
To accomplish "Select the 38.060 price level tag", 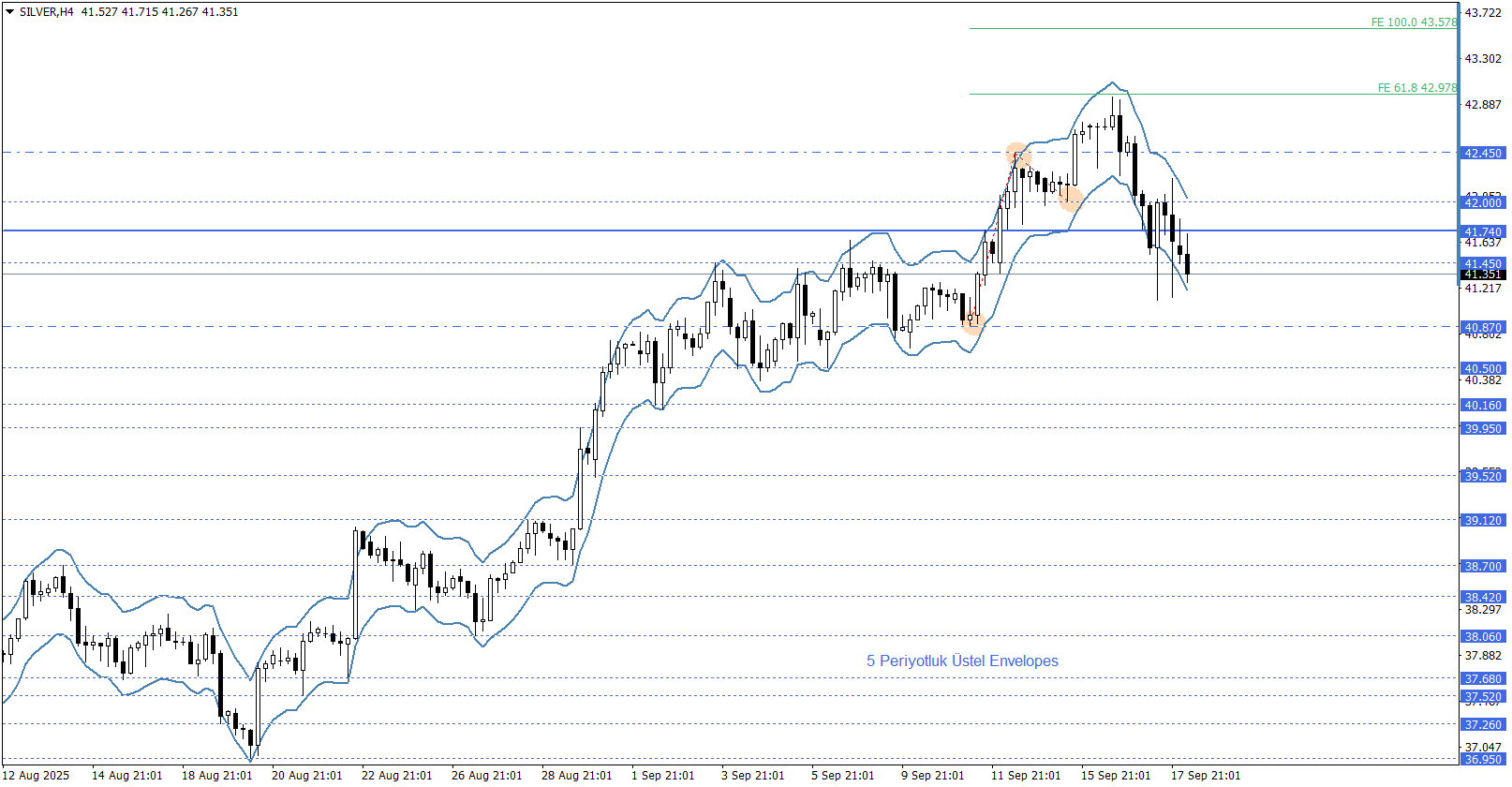I will pos(1483,637).
